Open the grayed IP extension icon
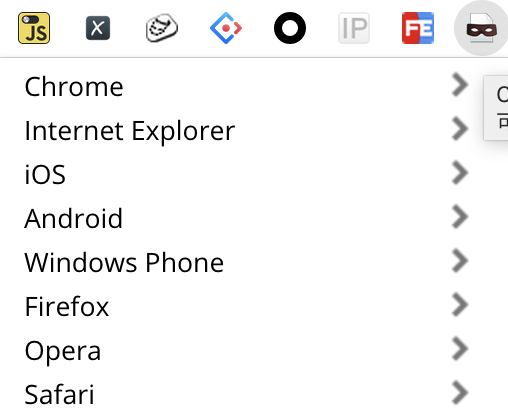Image resolution: width=508 pixels, height=410 pixels. 354,28
